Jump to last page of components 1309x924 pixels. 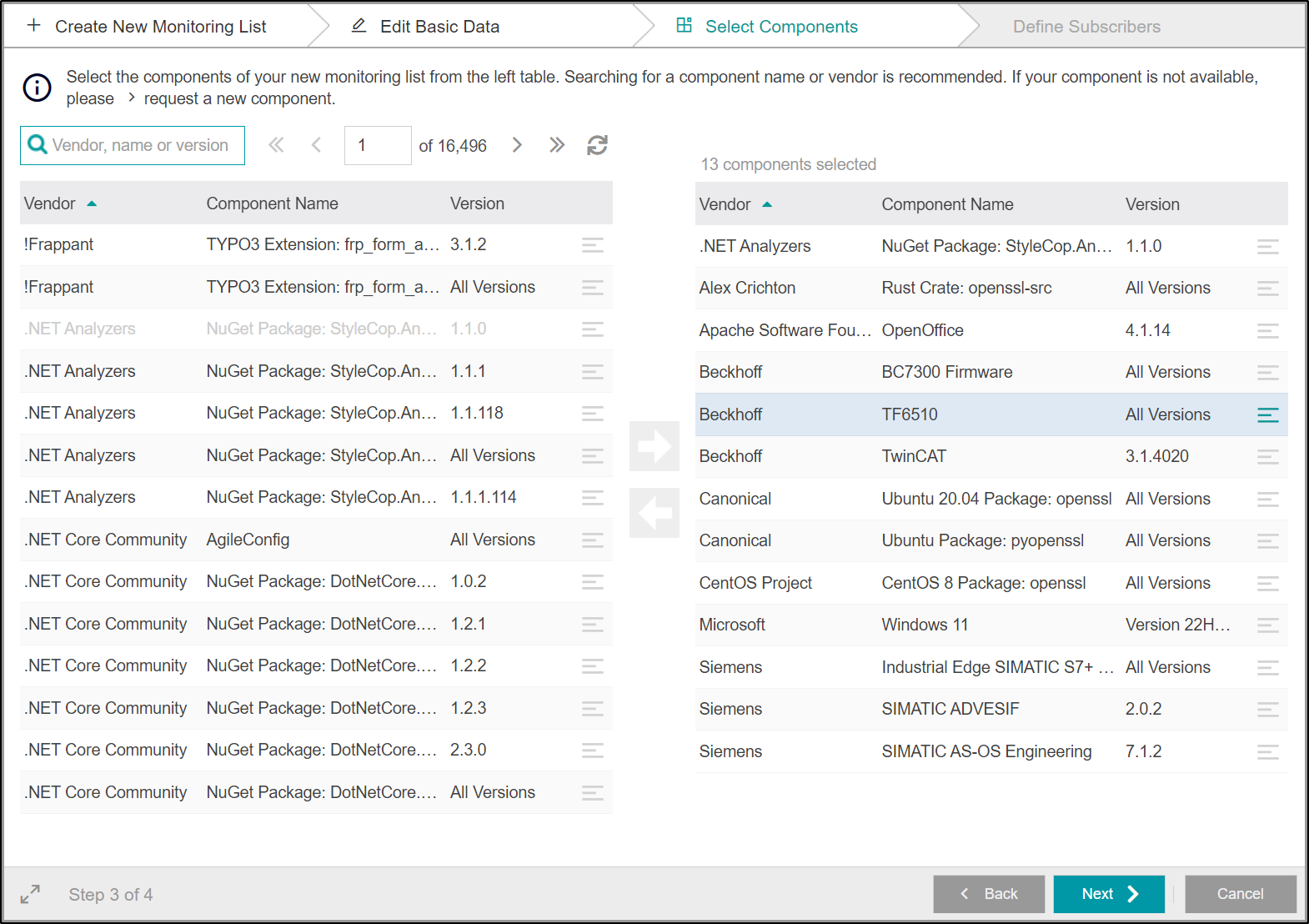point(557,145)
